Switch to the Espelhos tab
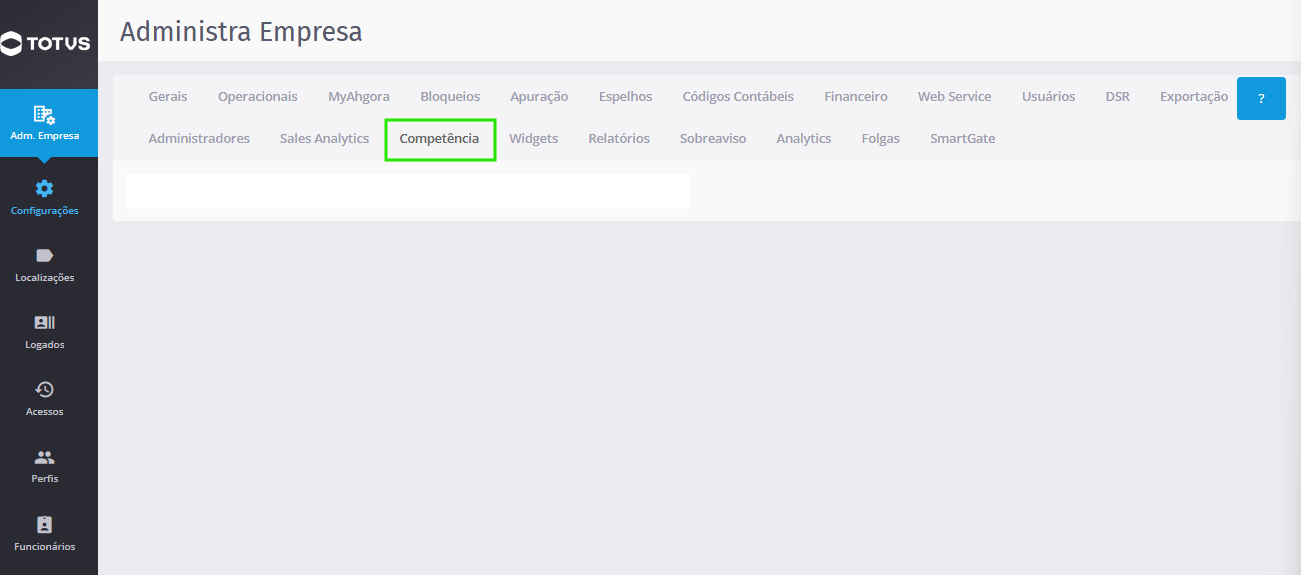This screenshot has height=575, width=1301. coord(625,96)
